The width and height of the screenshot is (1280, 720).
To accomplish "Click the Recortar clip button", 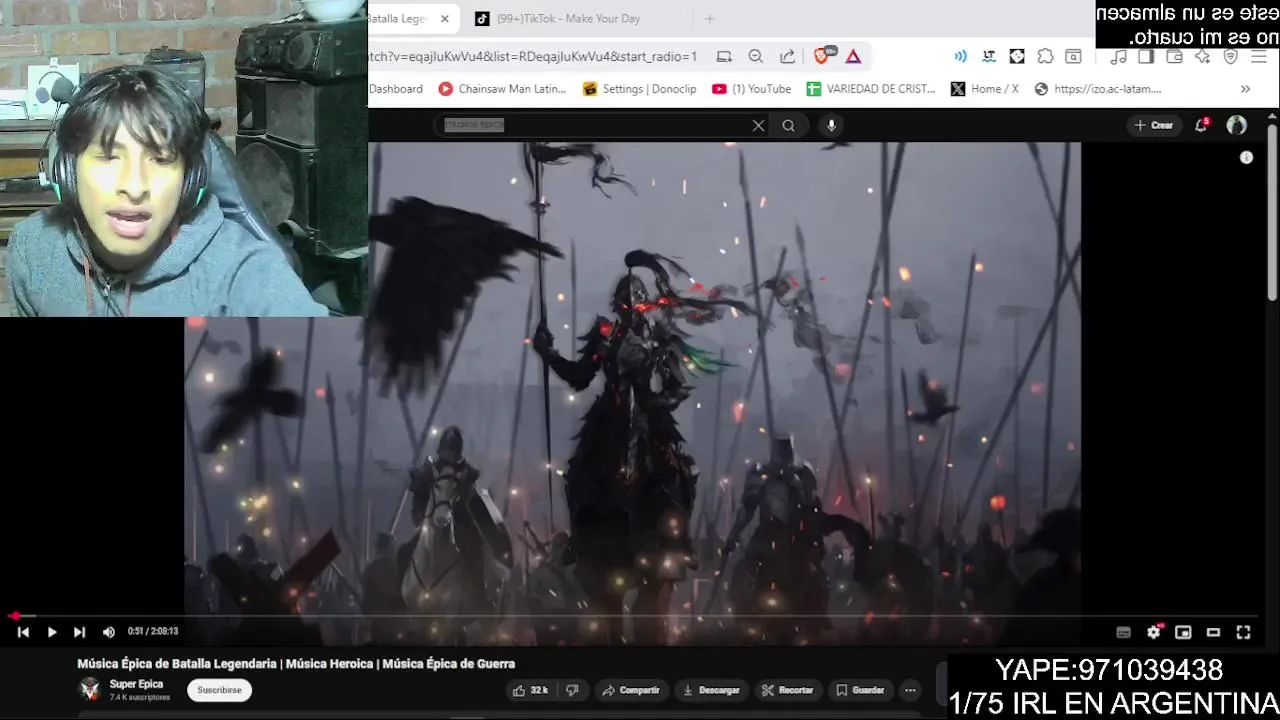I will coord(787,690).
